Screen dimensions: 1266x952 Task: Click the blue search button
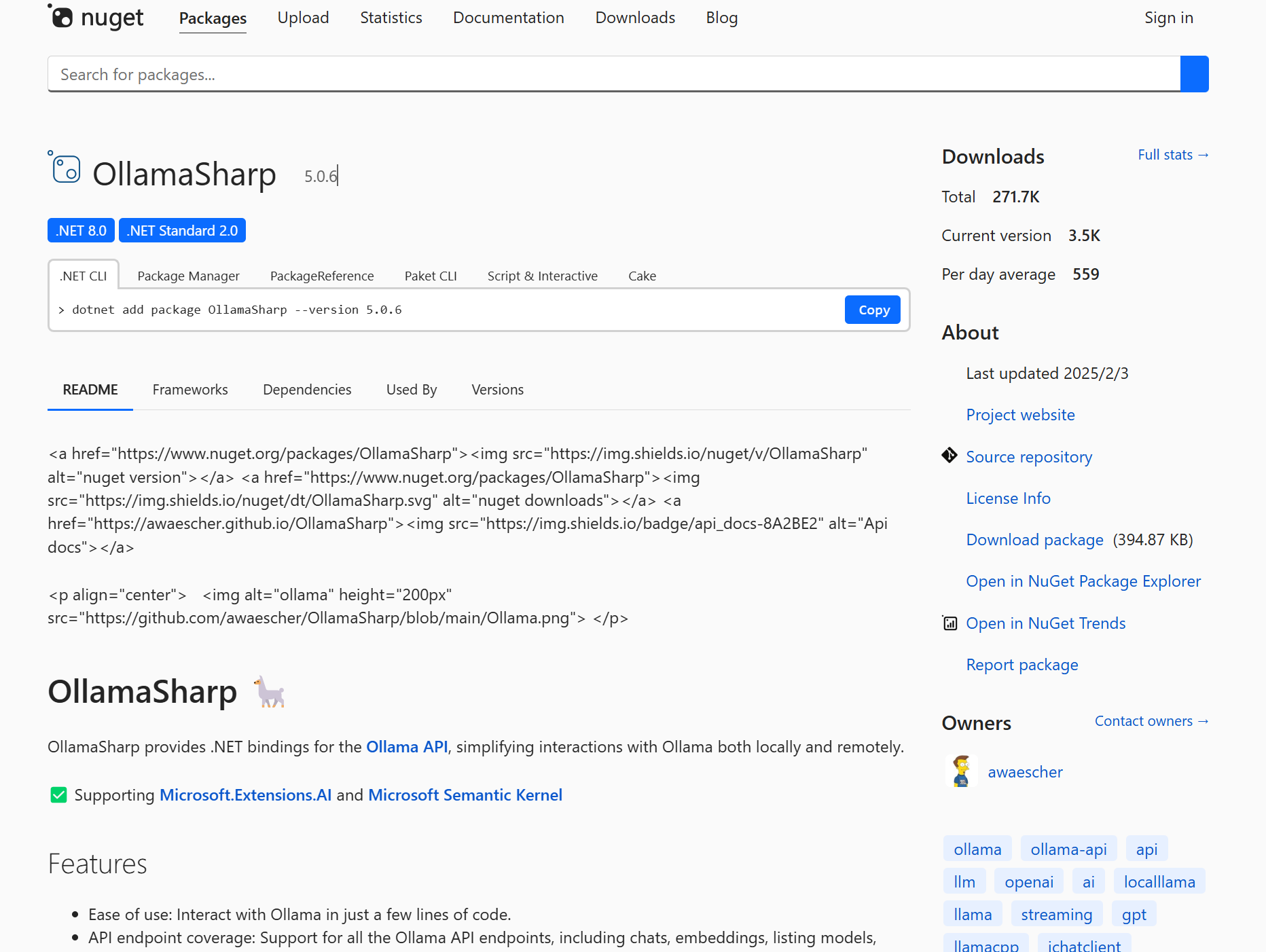point(1194,74)
